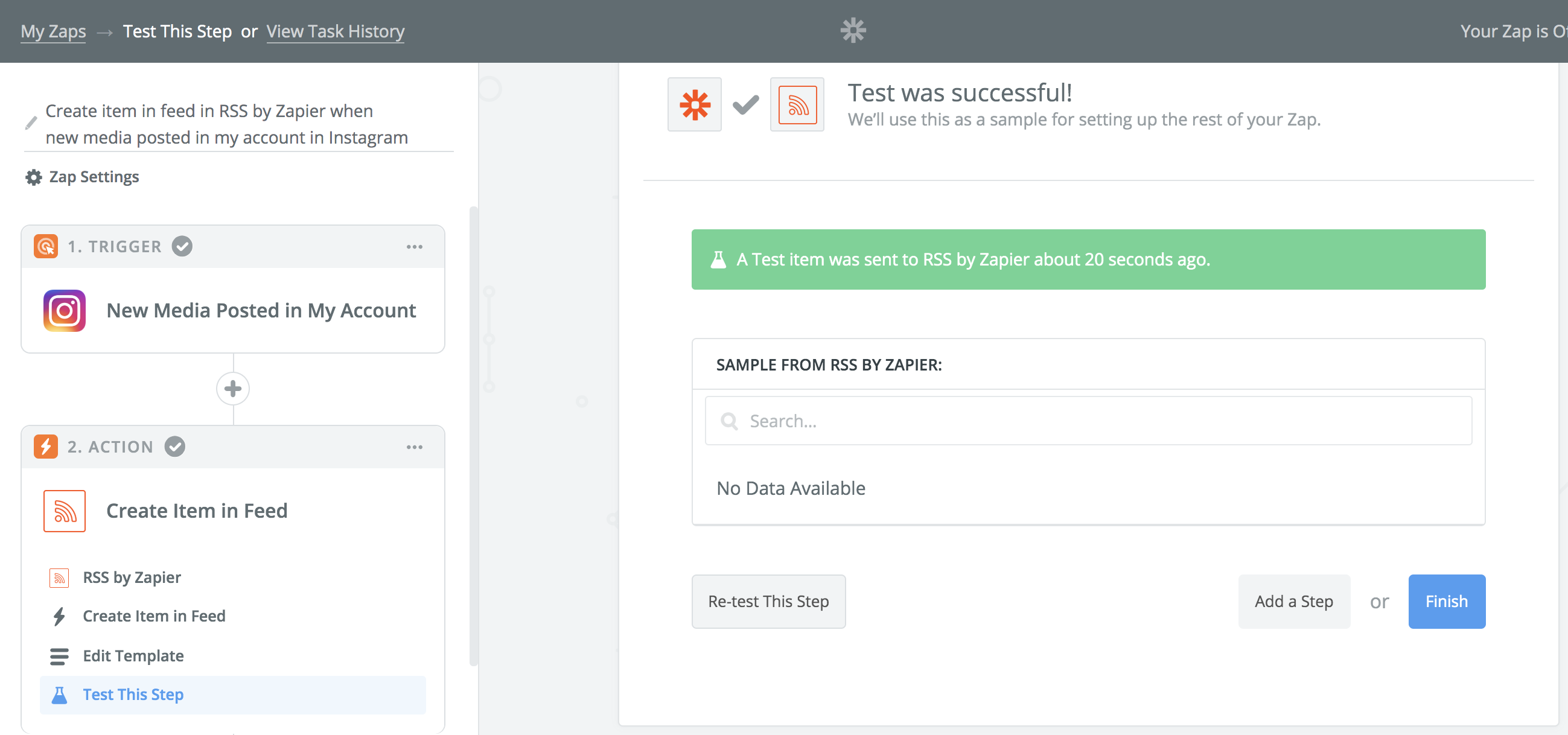Screen dimensions: 1568x735
Task: Click the RSS icon next to Test was successful
Action: tap(797, 104)
